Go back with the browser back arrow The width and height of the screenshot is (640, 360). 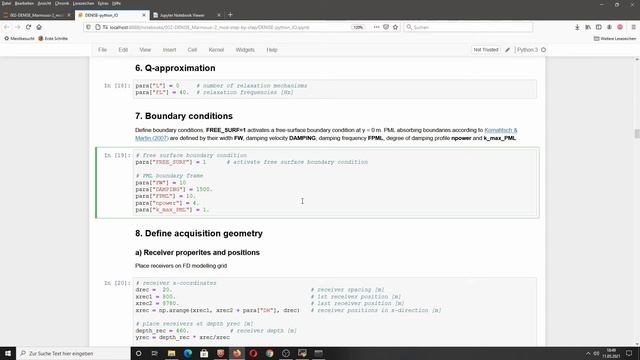pyautogui.click(x=7, y=27)
